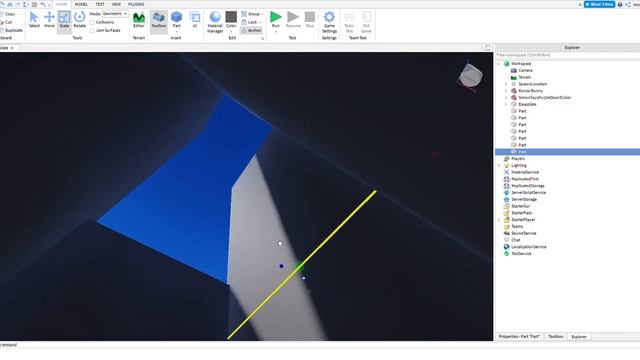Image resolution: width=640 pixels, height=360 pixels.
Task: Expand the SpawnLocation node
Action: pos(506,84)
